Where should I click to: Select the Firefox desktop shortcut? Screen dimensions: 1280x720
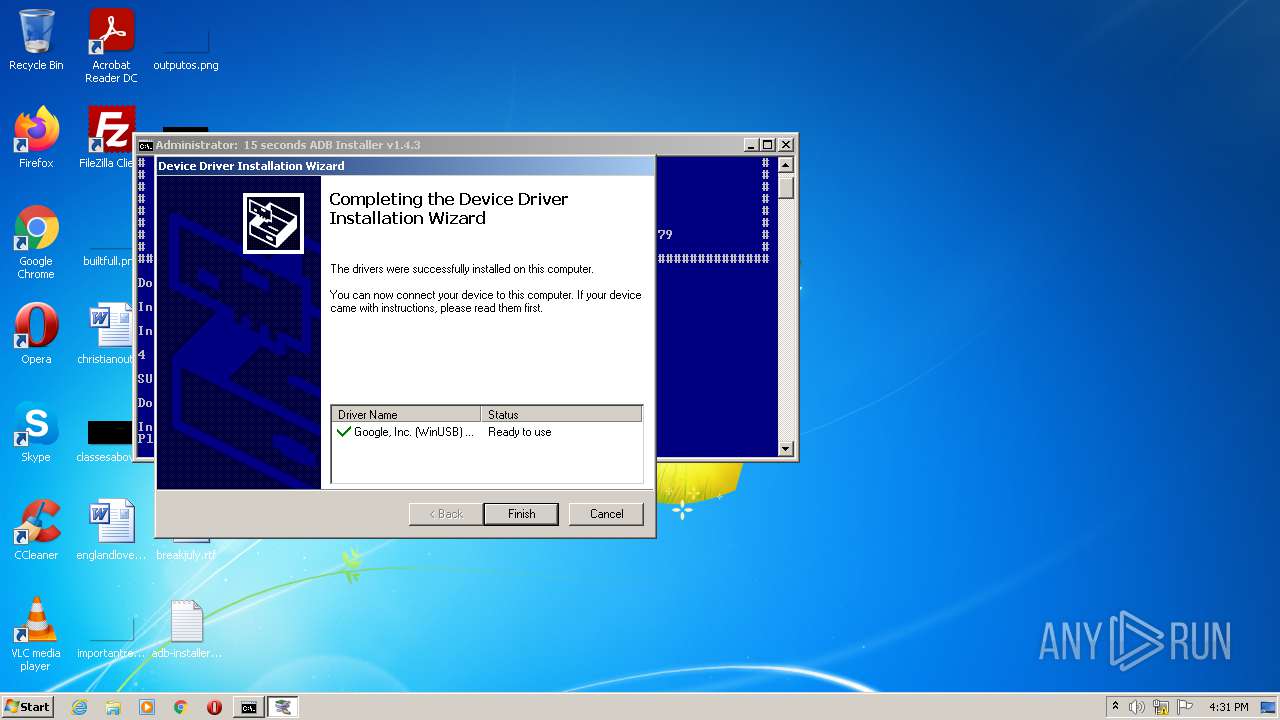[36, 139]
